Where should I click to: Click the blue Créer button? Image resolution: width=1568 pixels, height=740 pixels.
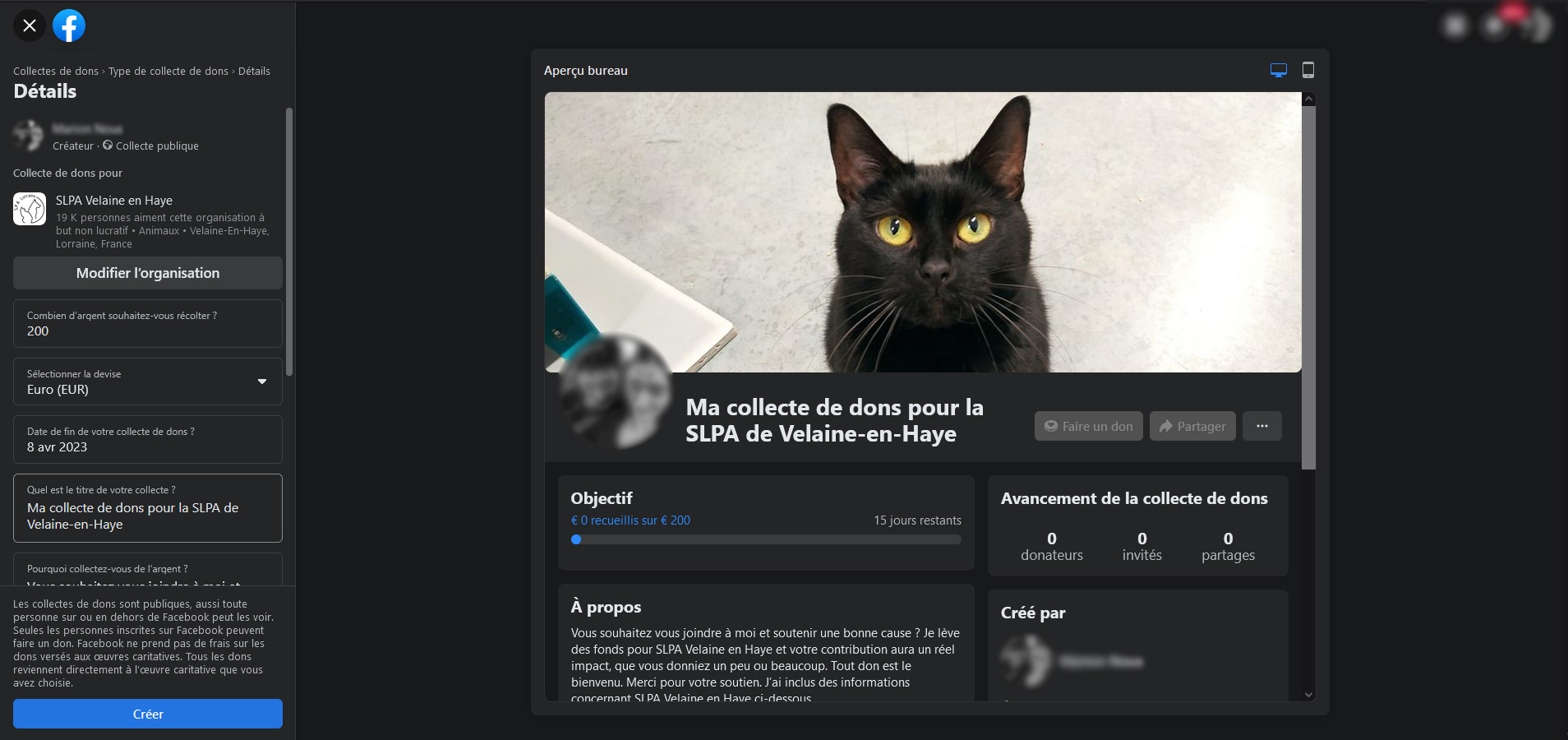click(x=148, y=714)
